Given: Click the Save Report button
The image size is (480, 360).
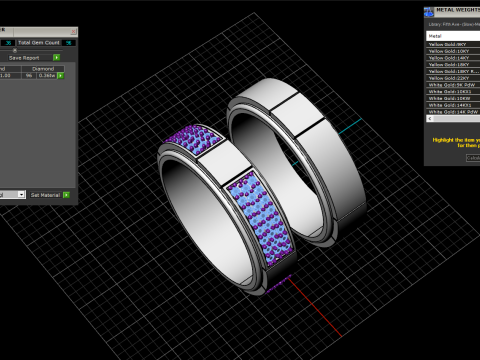Looking at the screenshot, I should (x=30, y=58).
